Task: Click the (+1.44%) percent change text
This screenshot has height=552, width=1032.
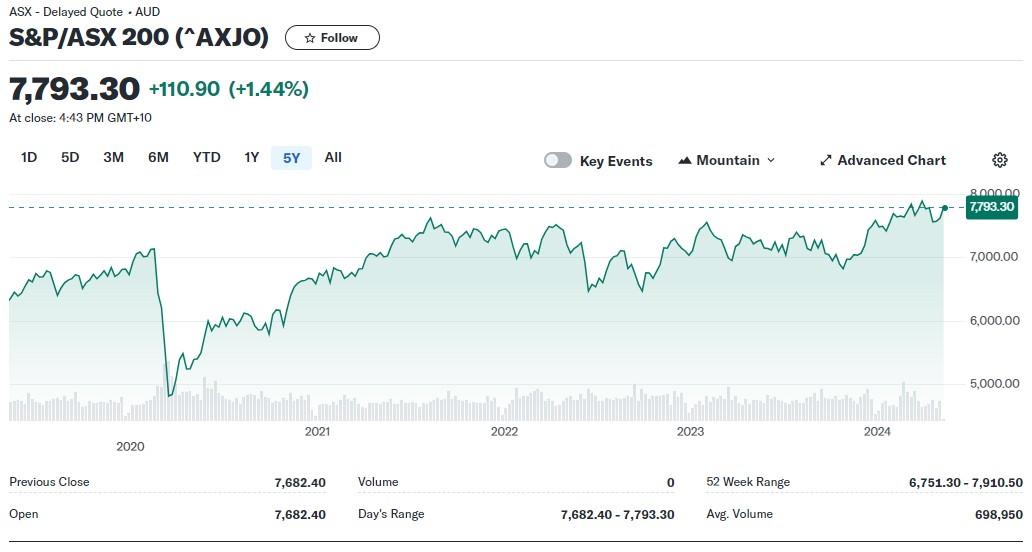Action: click(x=269, y=89)
